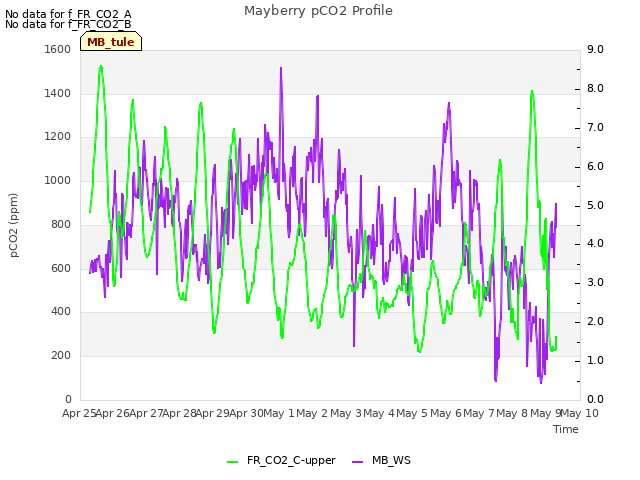
Task: Click the 6.0 right axis value
Action: [x=595, y=167]
